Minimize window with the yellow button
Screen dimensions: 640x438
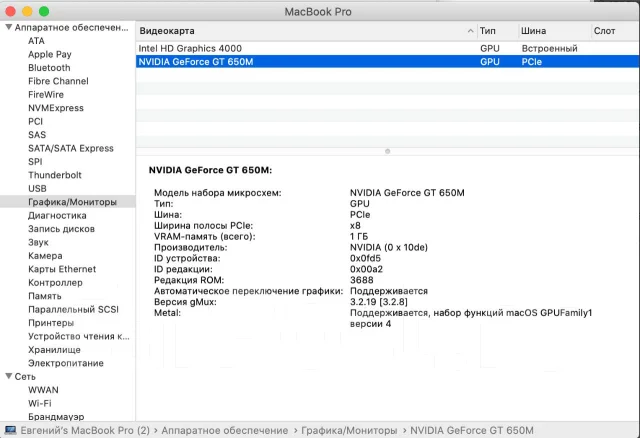(27, 11)
